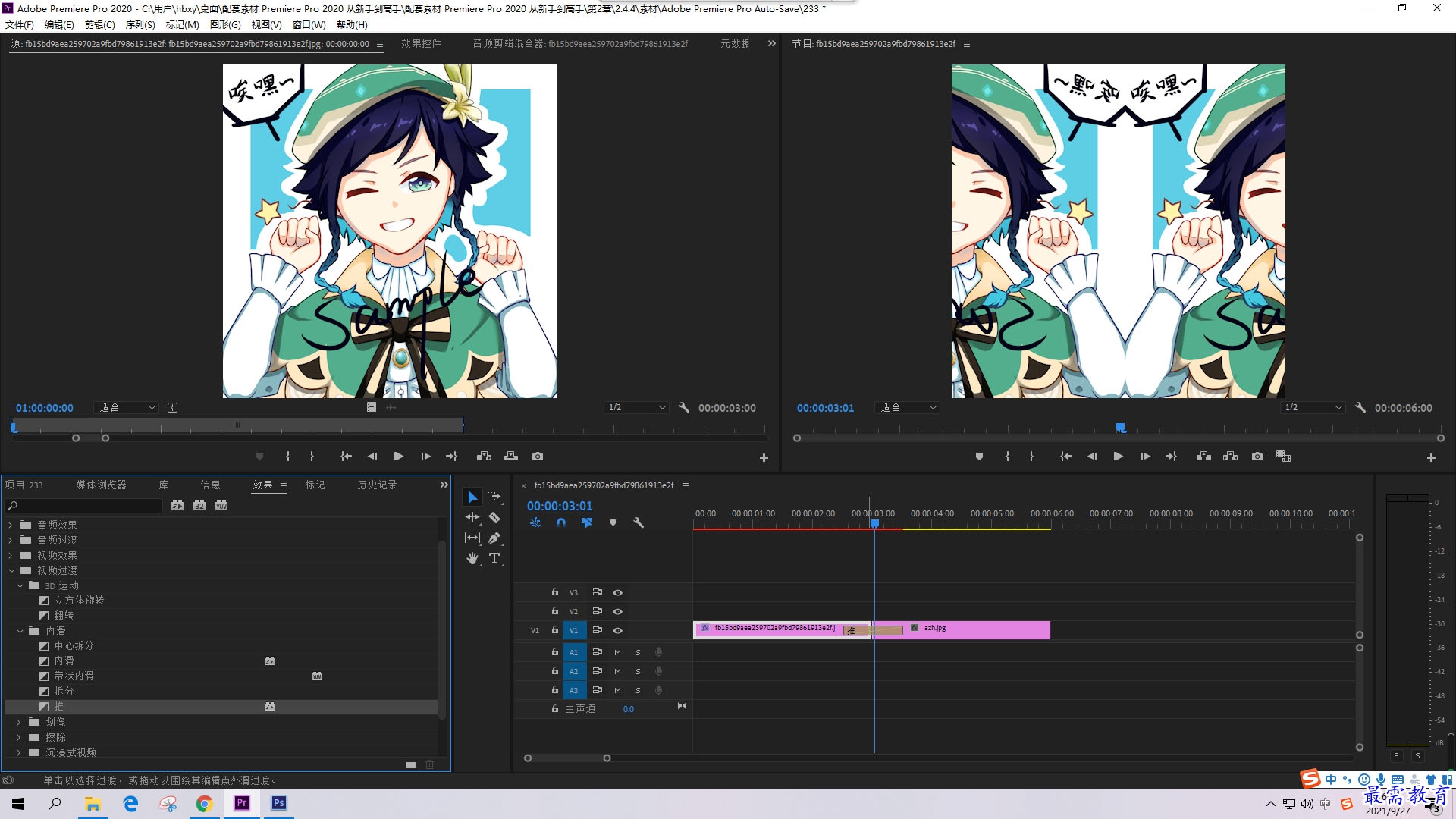Open the 序列(S) menu

[140, 24]
